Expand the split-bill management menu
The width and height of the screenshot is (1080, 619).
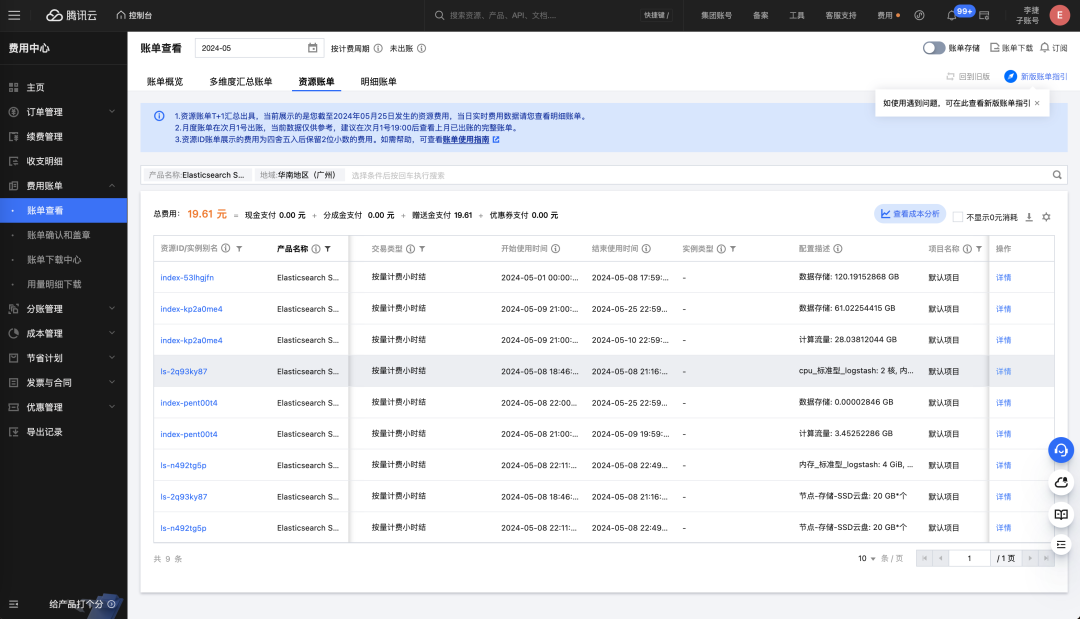(63, 308)
